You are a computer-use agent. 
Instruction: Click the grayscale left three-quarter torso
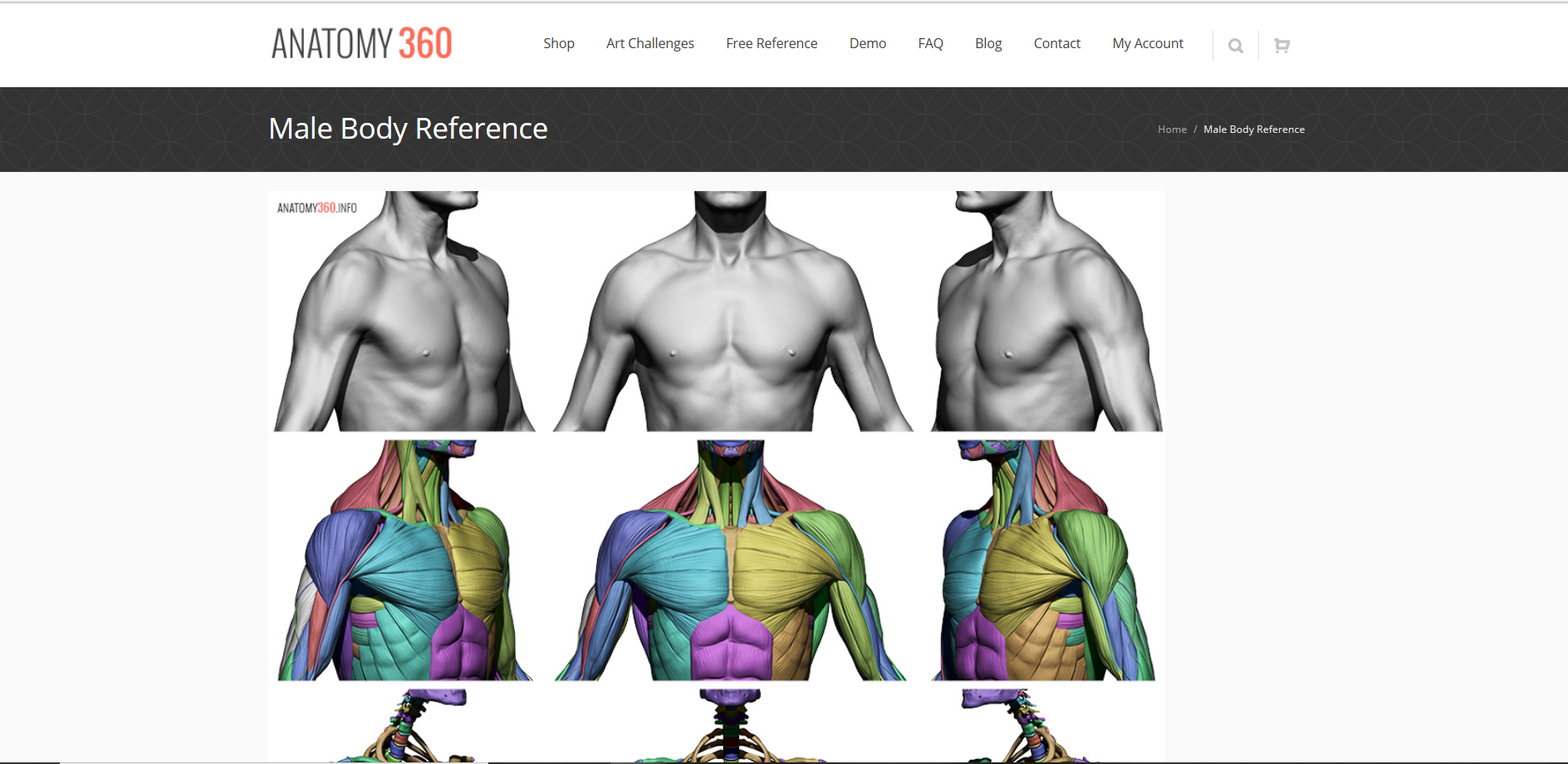coord(404,311)
